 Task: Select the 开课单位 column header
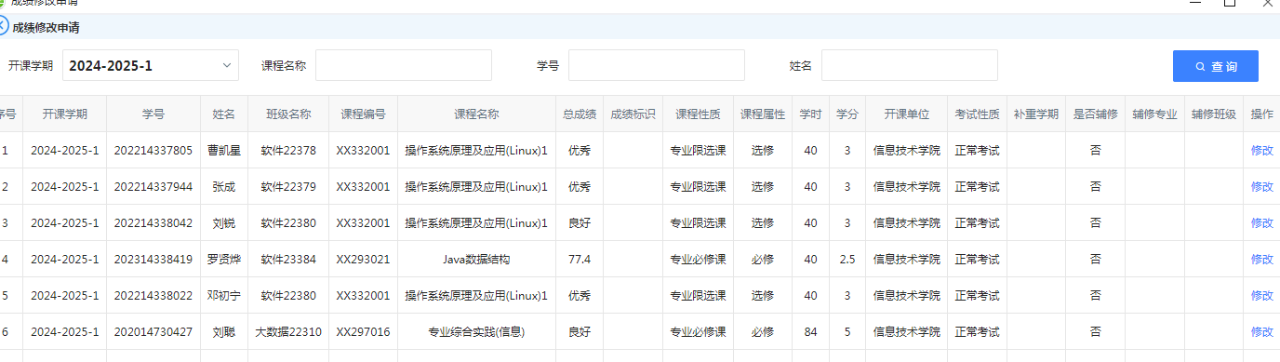click(907, 114)
